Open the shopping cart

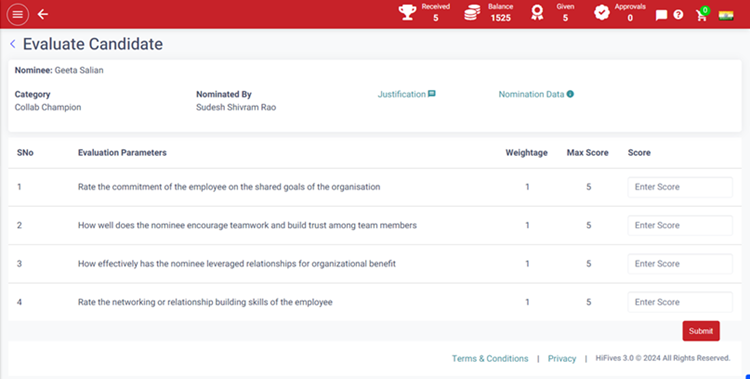click(x=702, y=15)
